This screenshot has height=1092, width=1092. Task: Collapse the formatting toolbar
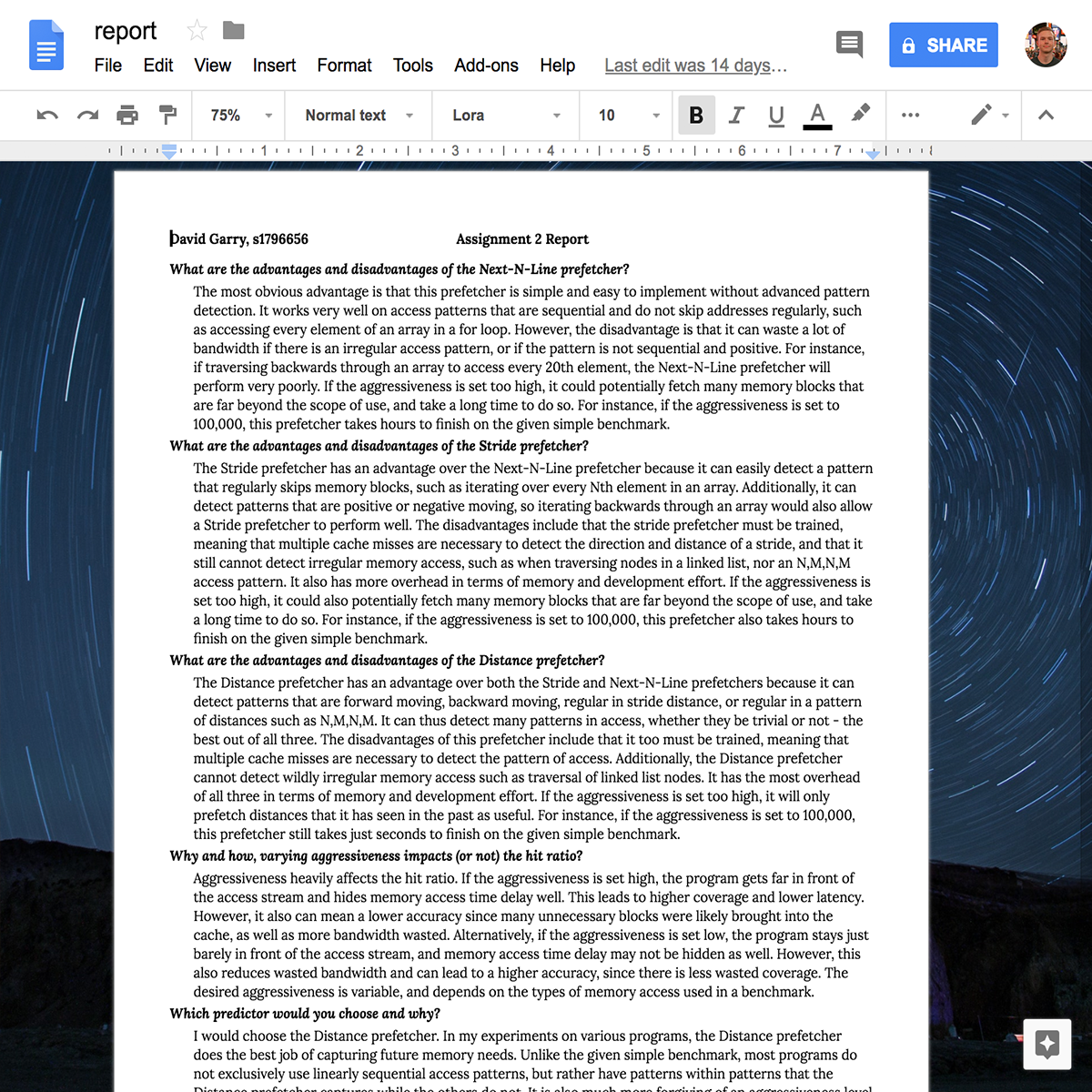coord(1046,116)
